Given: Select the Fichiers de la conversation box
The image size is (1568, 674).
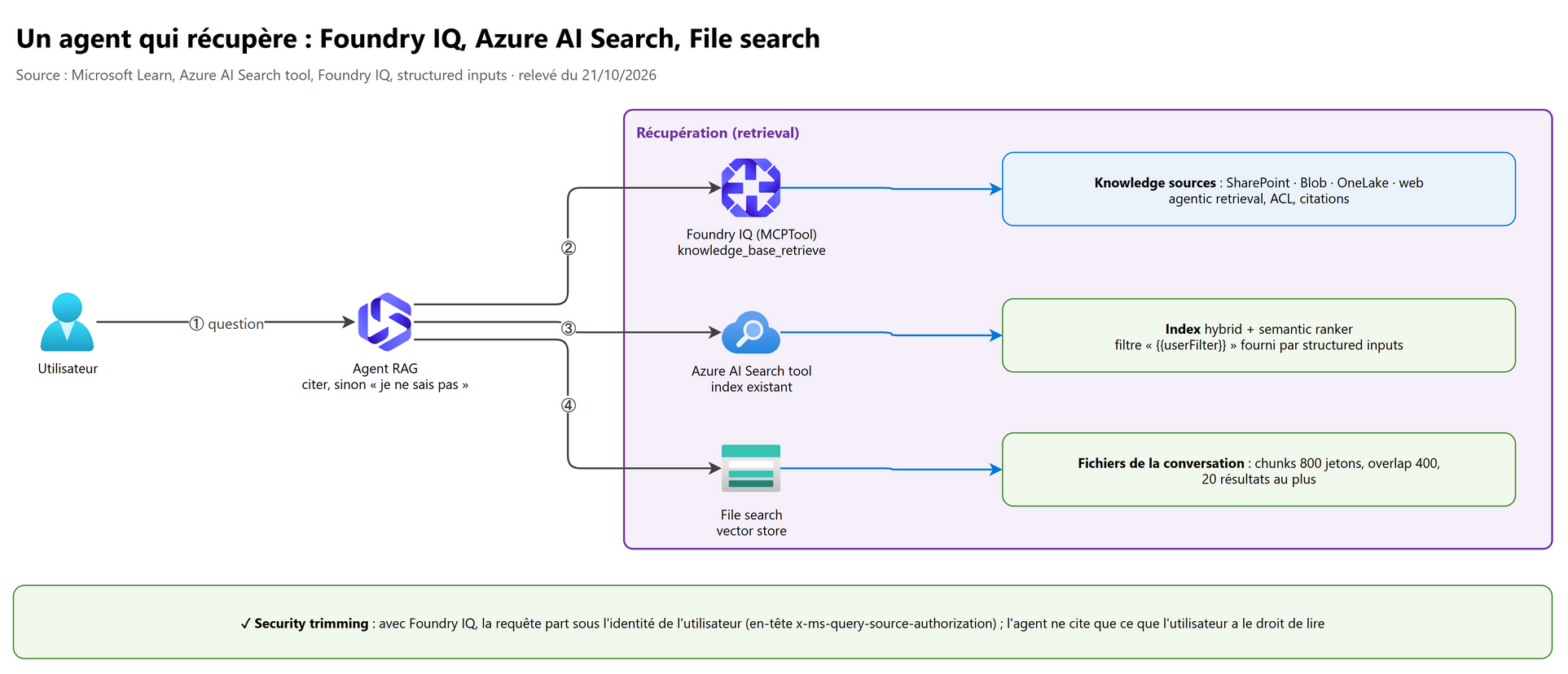Looking at the screenshot, I should [x=1258, y=470].
